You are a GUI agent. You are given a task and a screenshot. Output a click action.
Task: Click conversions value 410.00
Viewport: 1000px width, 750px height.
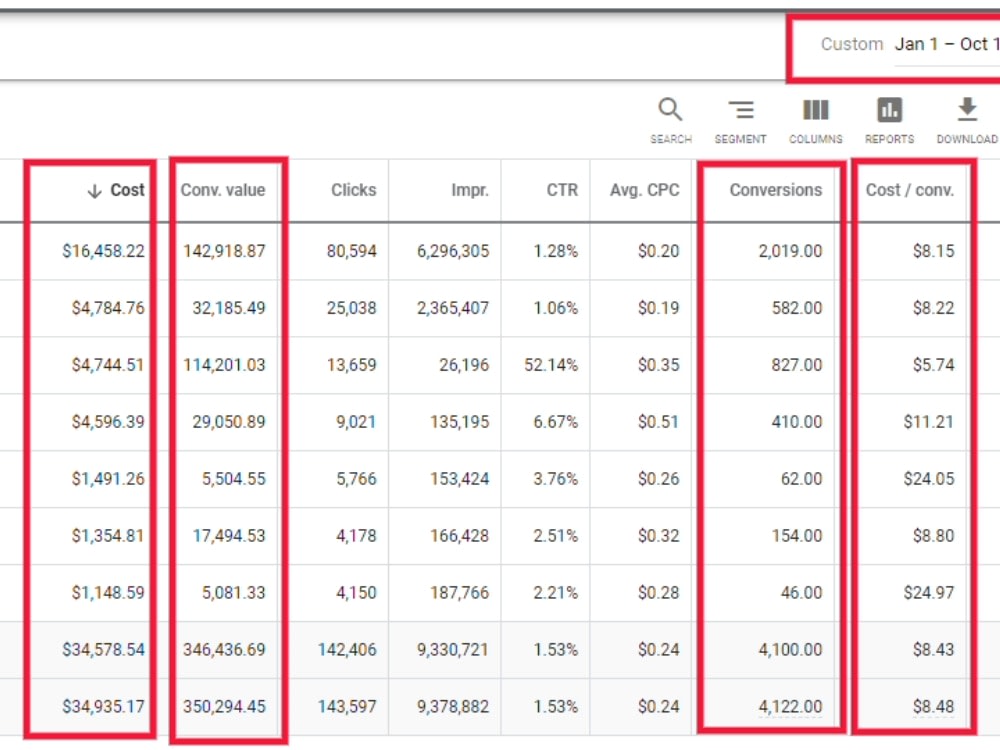[x=797, y=422]
